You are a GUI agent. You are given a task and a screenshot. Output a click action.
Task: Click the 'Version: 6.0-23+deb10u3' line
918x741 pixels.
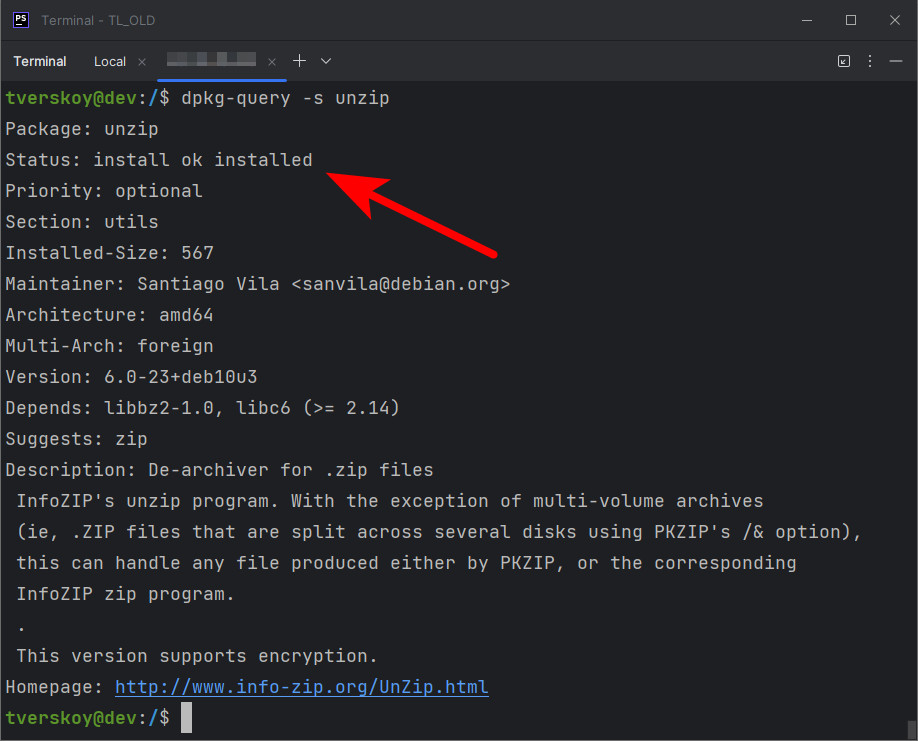131,377
